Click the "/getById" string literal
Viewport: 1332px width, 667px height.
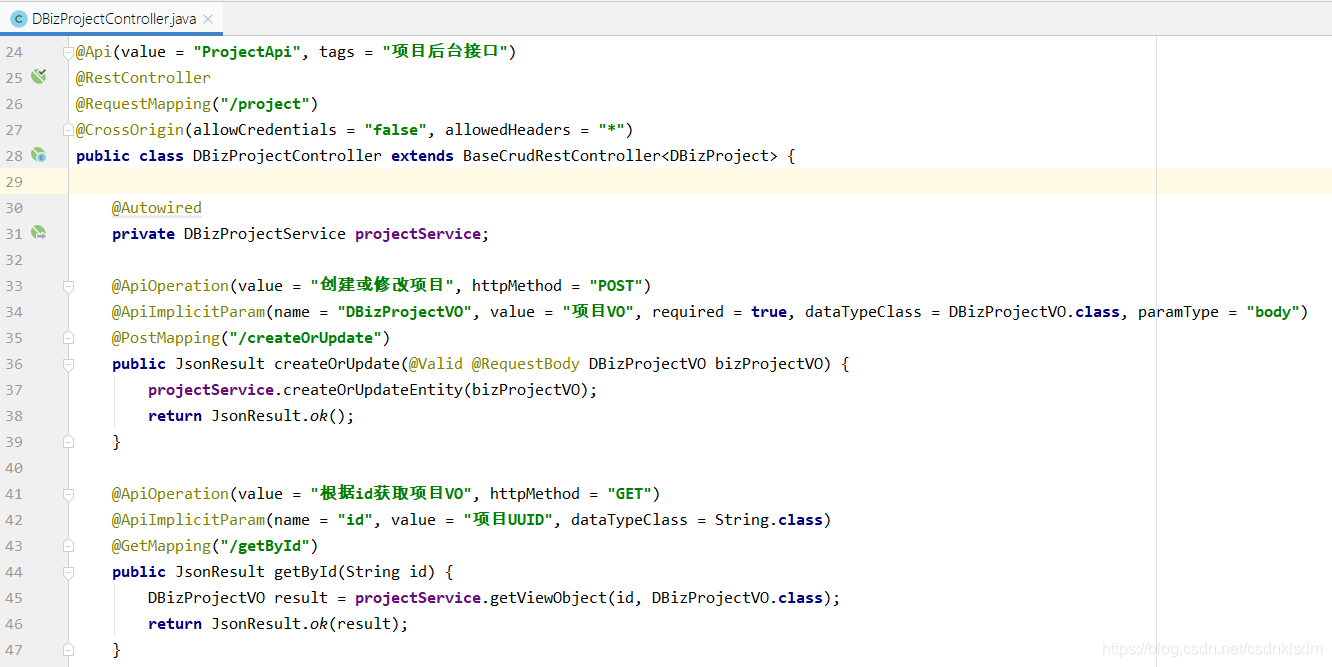pyautogui.click(x=265, y=545)
